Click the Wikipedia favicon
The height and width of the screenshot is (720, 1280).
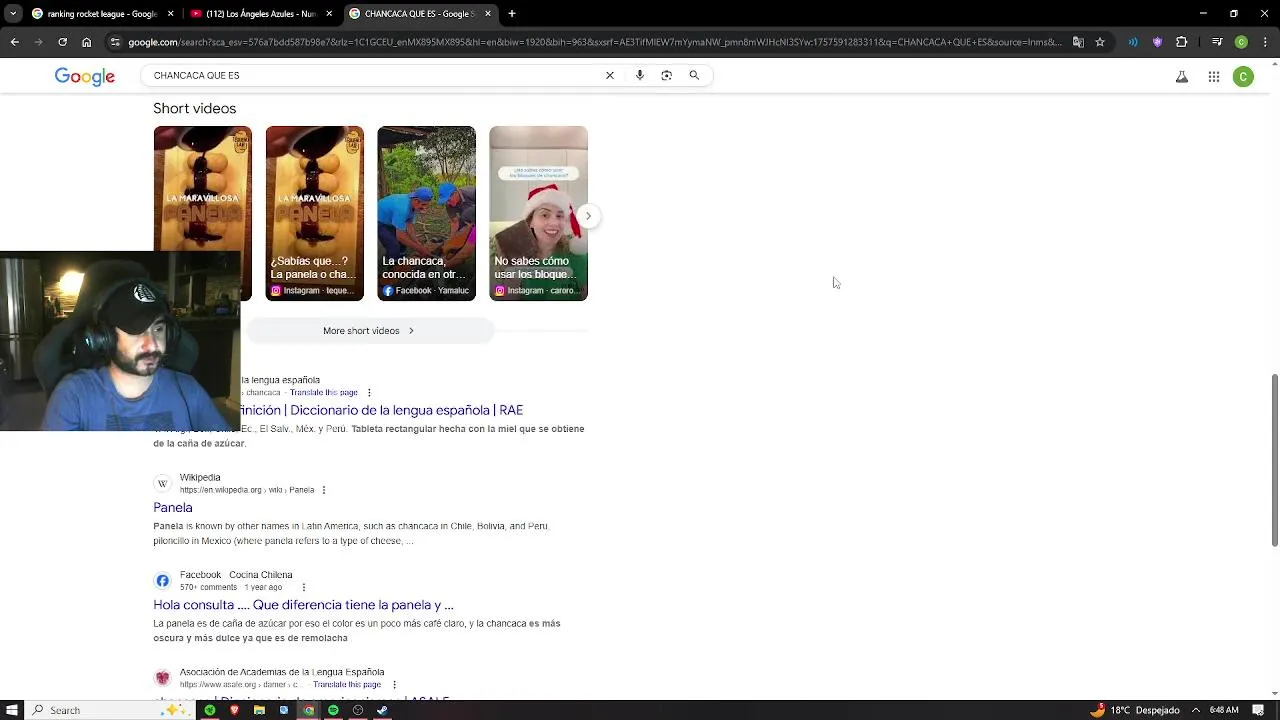pos(162,484)
